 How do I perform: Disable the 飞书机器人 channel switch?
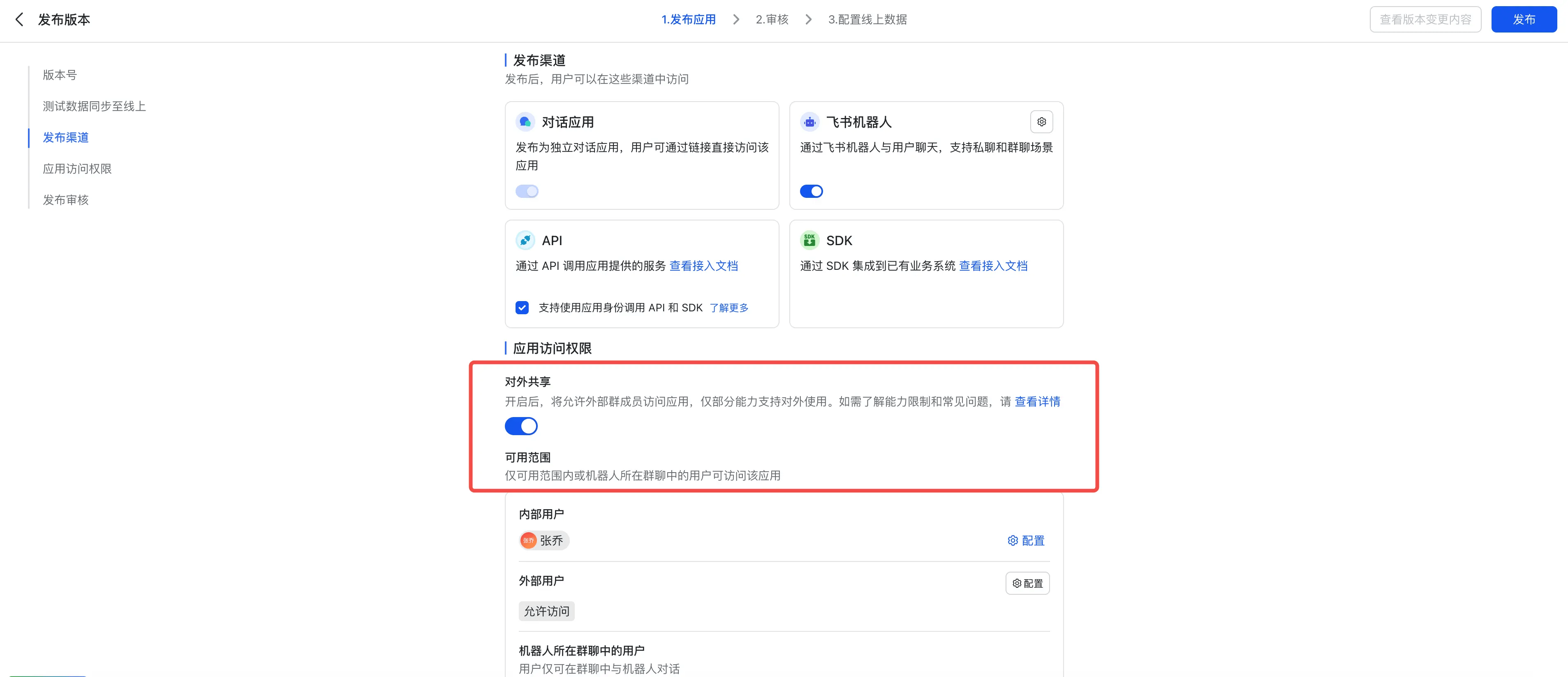(812, 191)
